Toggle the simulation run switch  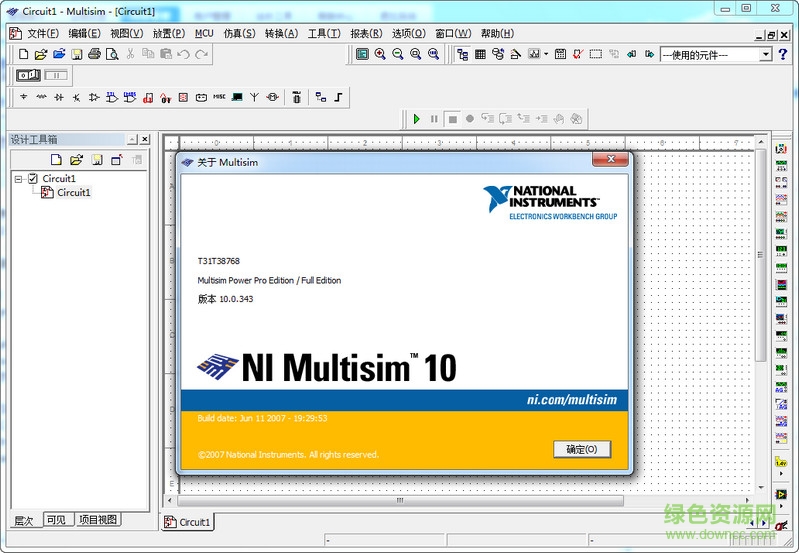28,75
